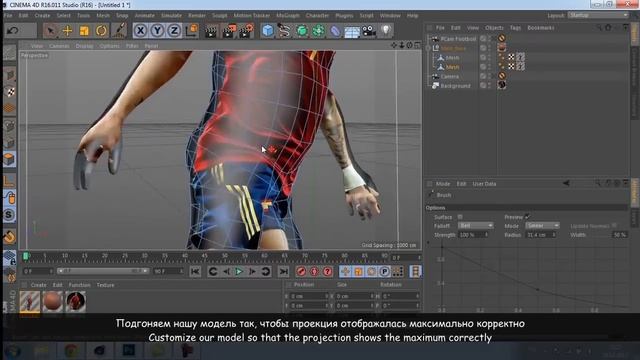This screenshot has height=360, width=640.
Task: Click Render to Picture Viewer icon
Action: [x=229, y=31]
